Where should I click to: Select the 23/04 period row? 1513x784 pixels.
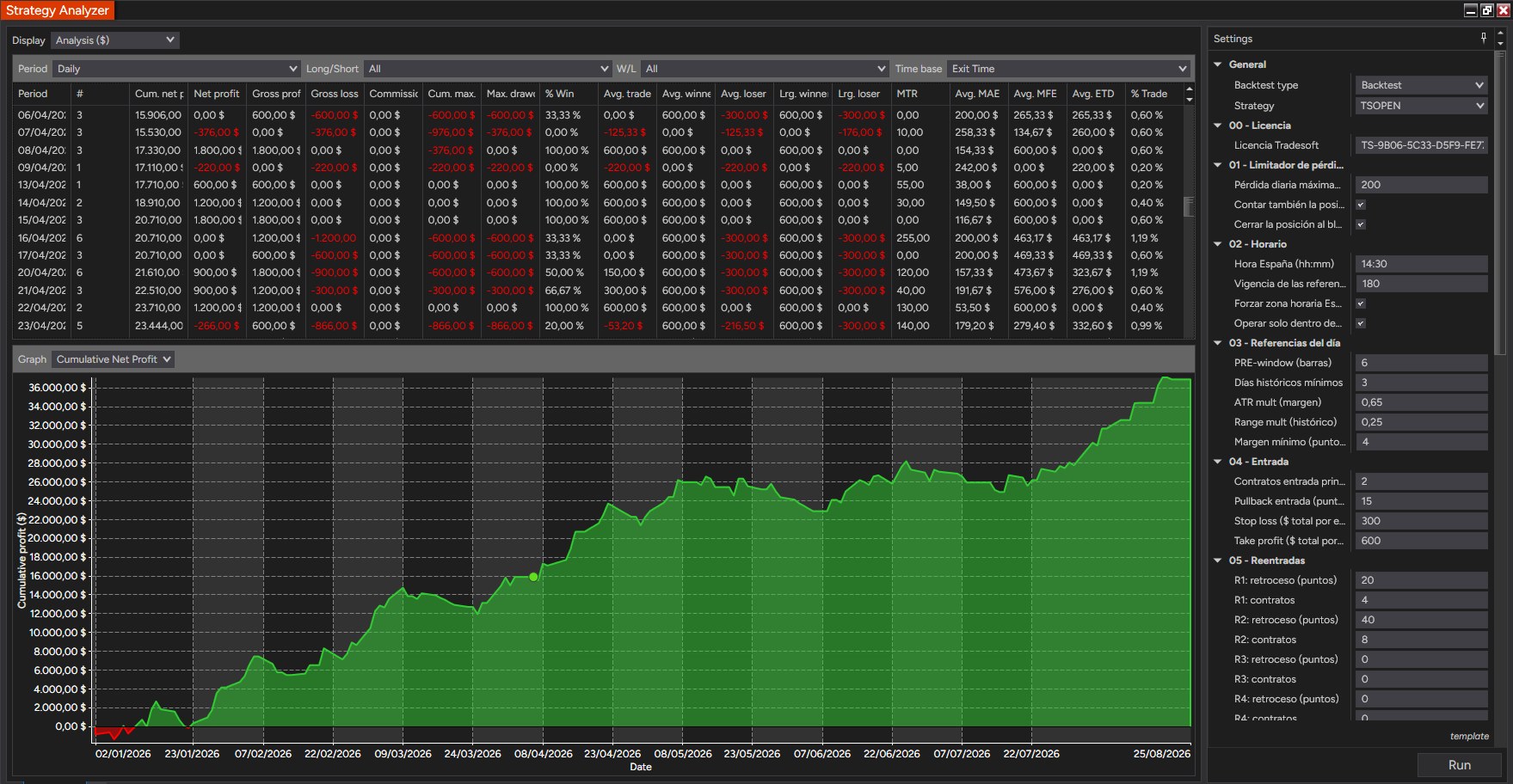pyautogui.click(x=599, y=326)
